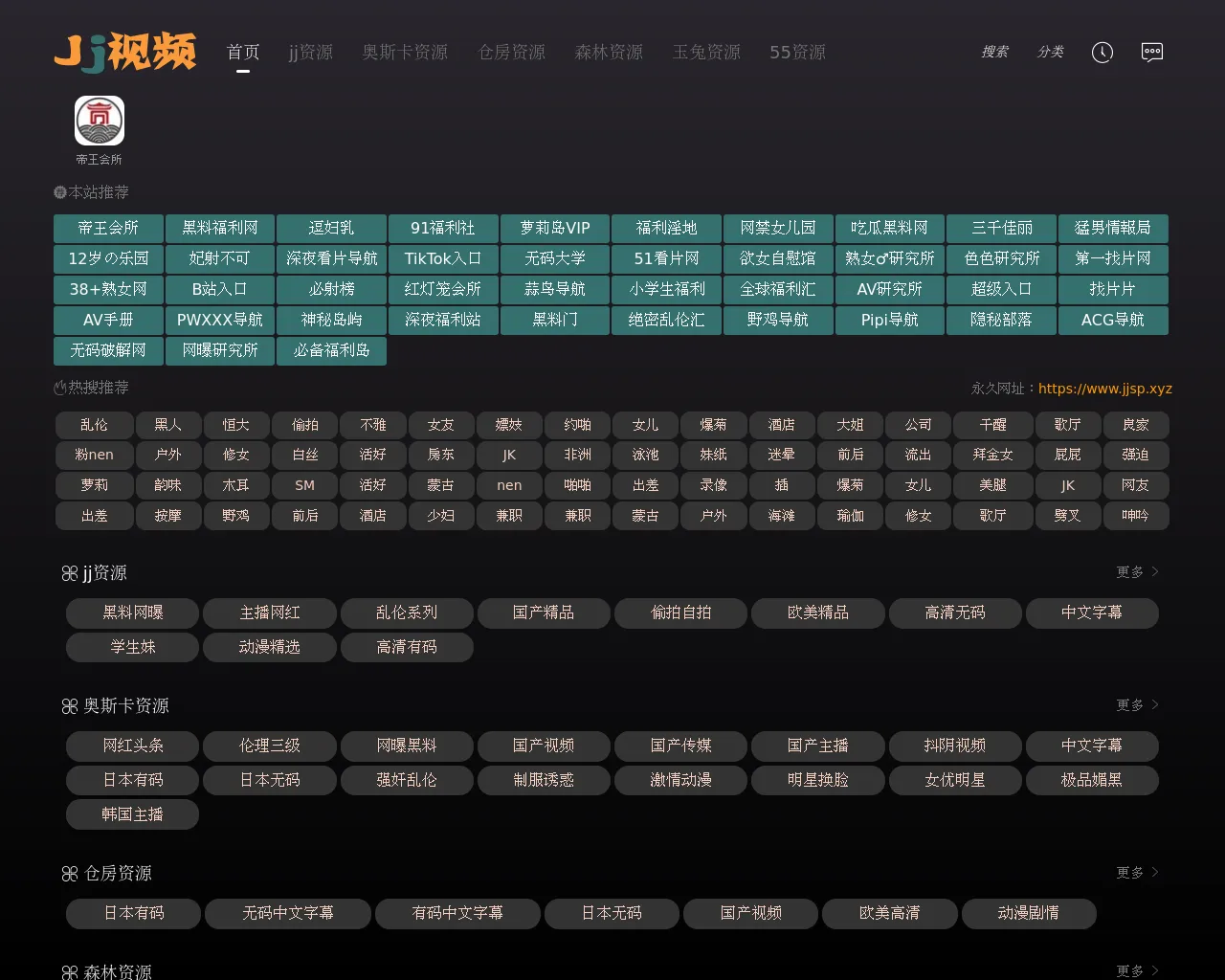Open the 分类 category menu
This screenshot has width=1225, height=980.
point(1051,52)
